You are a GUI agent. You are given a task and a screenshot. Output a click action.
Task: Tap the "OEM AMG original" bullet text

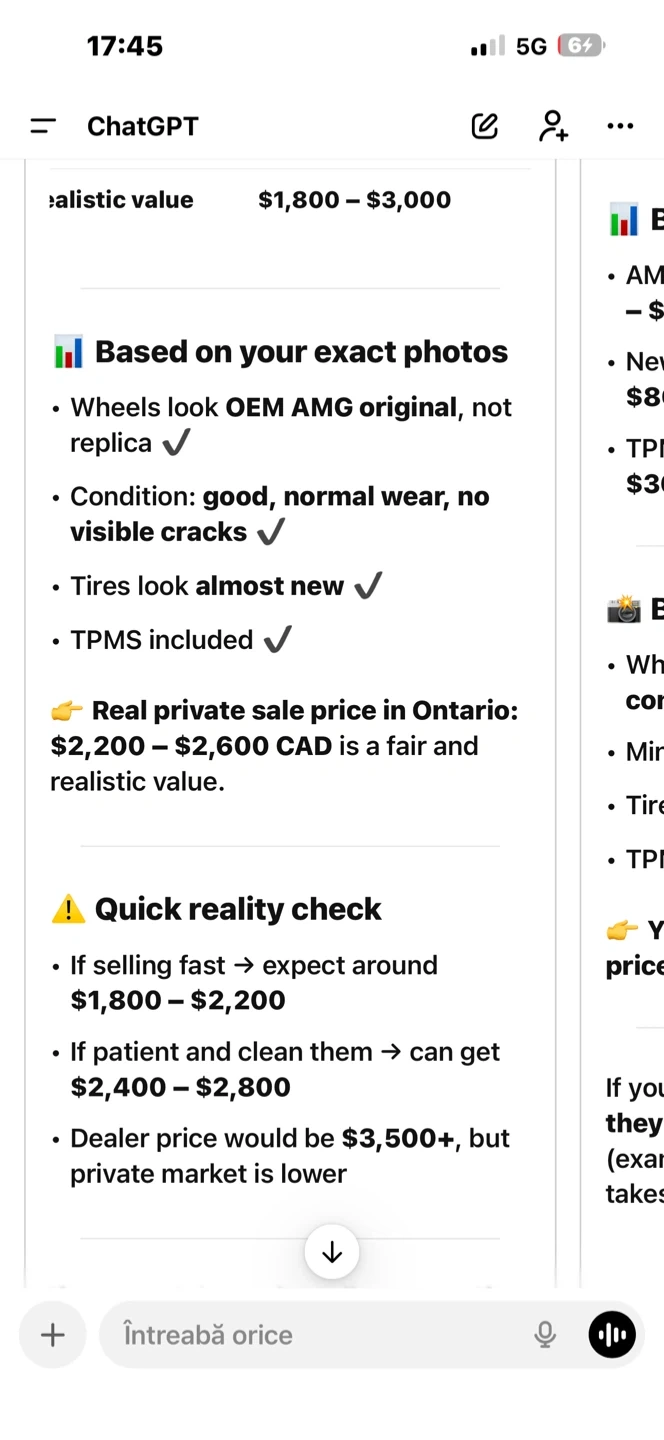coord(340,408)
